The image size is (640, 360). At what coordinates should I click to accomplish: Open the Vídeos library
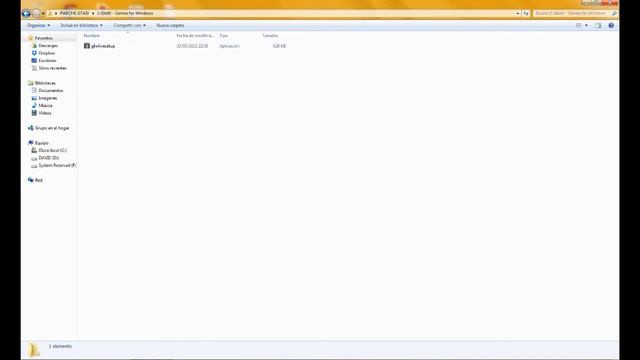(45, 113)
